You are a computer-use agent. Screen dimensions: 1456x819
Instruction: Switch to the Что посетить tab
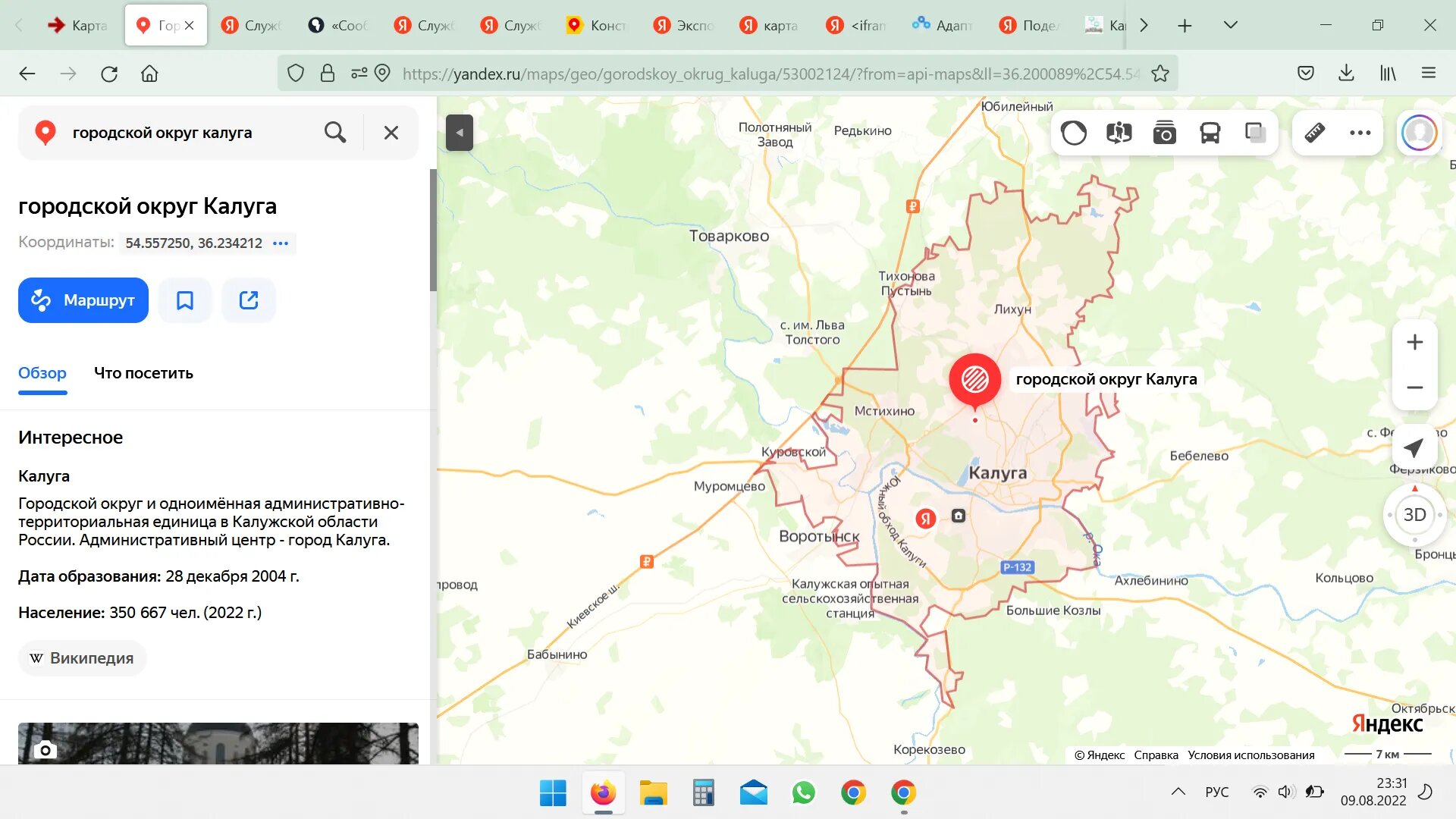coord(143,373)
